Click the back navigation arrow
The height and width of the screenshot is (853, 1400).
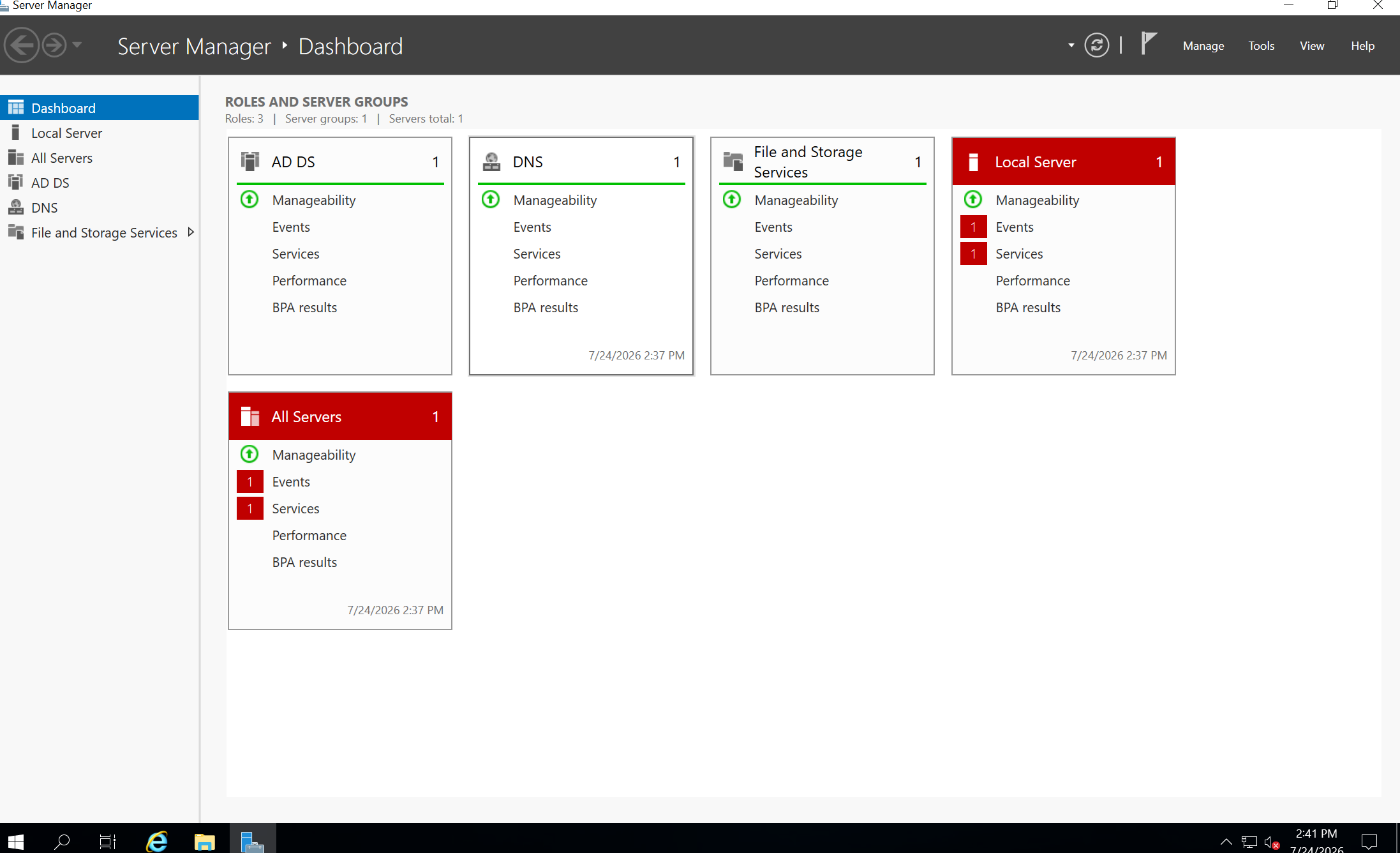point(22,45)
